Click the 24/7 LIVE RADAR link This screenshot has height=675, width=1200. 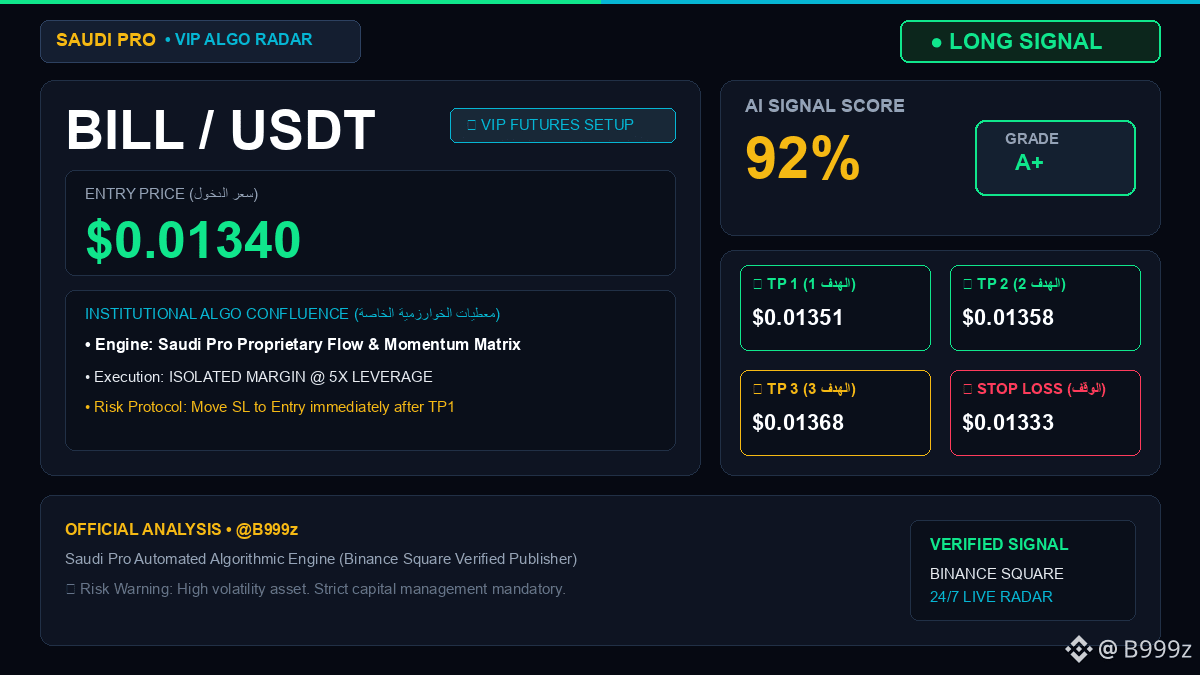point(991,597)
